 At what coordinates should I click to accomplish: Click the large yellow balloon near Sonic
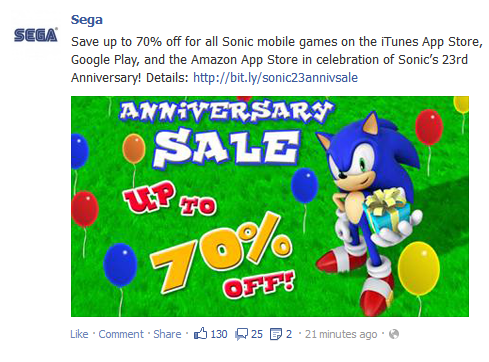point(419,268)
